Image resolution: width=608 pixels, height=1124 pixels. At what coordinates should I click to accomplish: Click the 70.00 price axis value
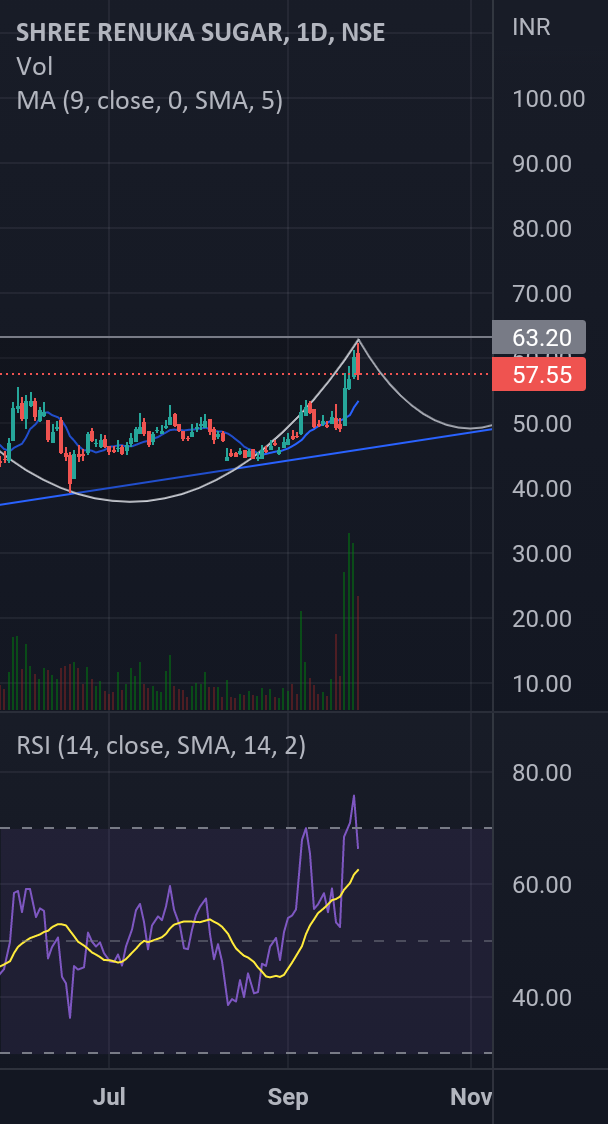click(542, 294)
